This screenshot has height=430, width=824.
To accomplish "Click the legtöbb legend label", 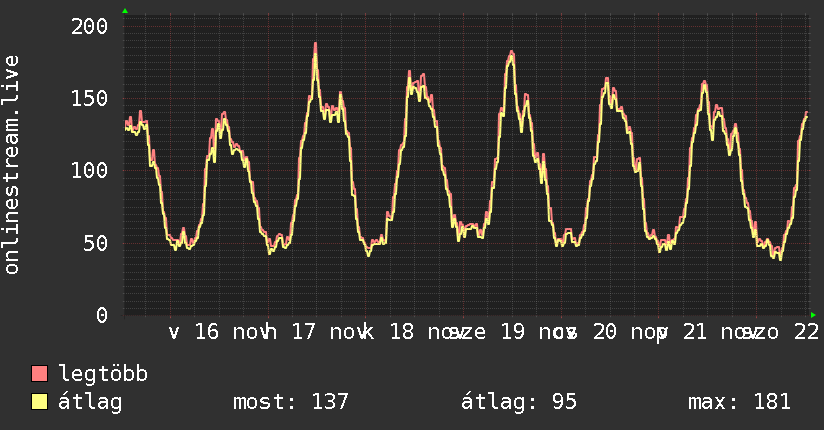I will pos(103,374).
